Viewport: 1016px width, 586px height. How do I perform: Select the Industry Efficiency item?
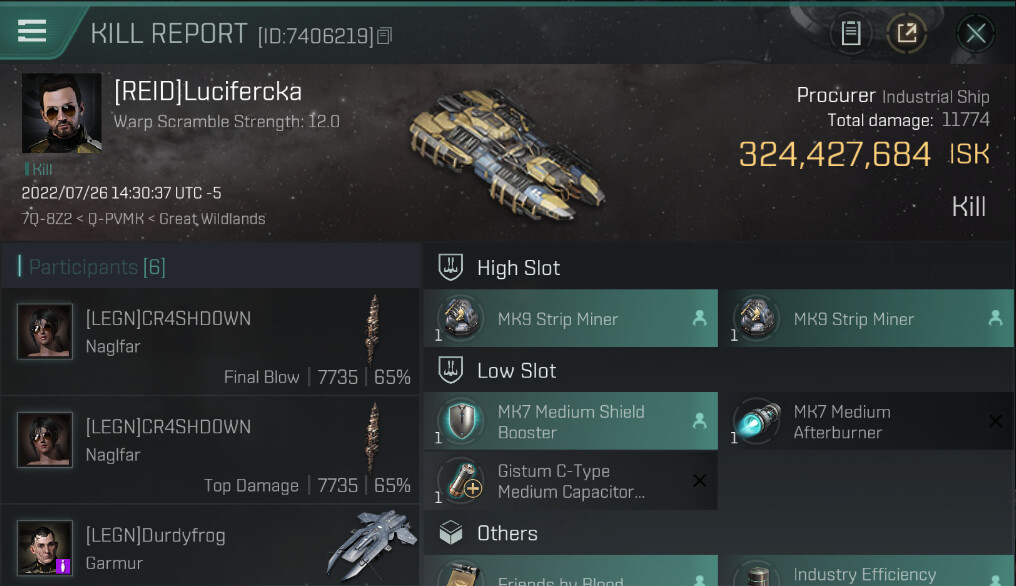[x=866, y=571]
